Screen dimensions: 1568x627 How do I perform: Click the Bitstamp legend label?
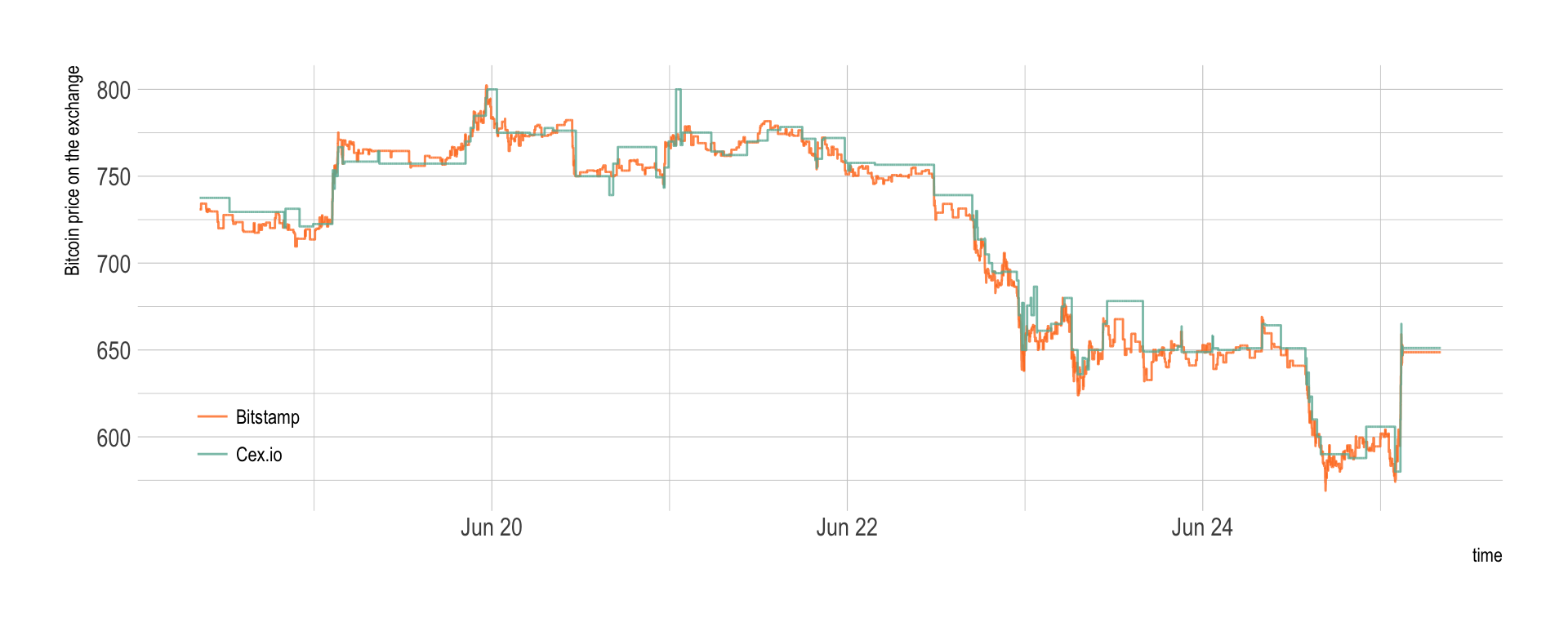click(267, 417)
